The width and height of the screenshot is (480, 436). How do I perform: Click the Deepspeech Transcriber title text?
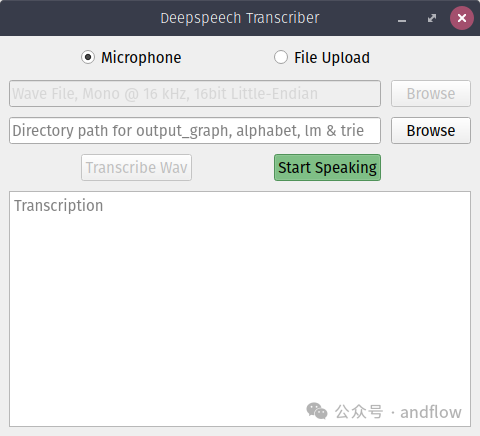pos(240,18)
